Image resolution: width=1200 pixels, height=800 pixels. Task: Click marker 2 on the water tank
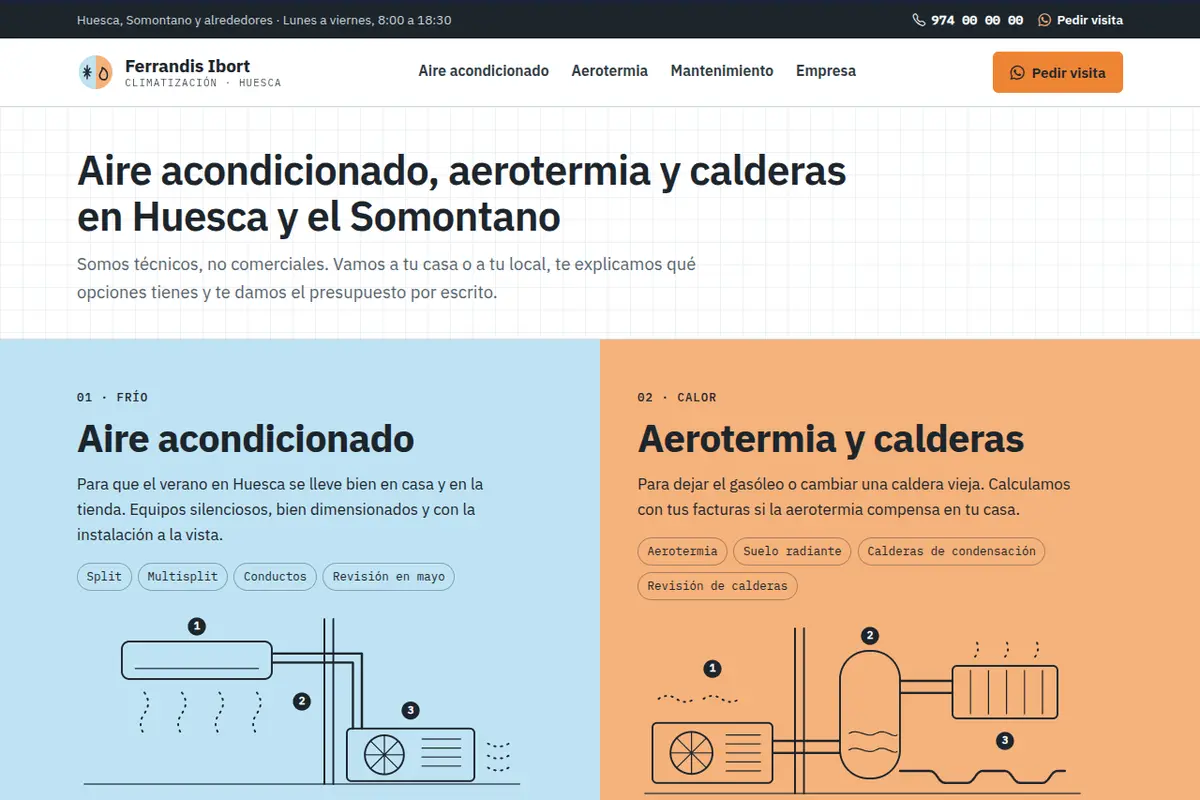point(870,636)
